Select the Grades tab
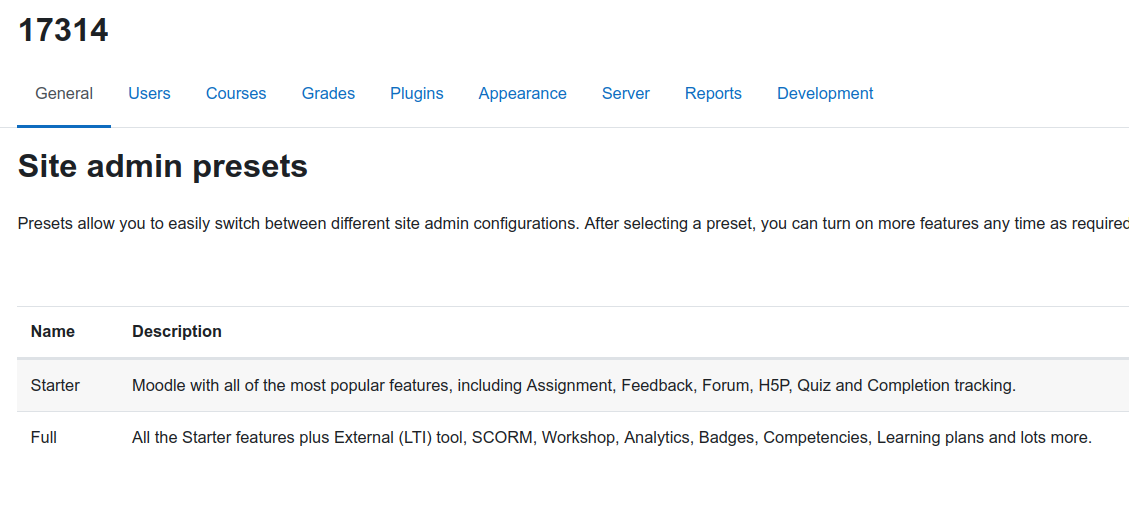The height and width of the screenshot is (515, 1129). pos(328,94)
